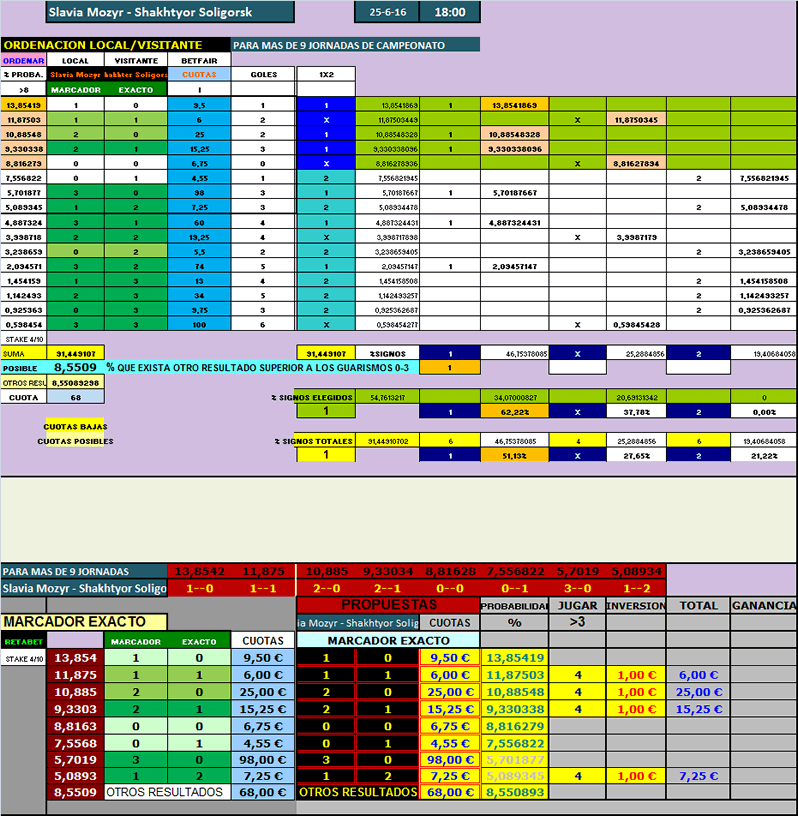The width and height of the screenshot is (798, 816).
Task: Select the JUGAR column header
Action: point(577,606)
